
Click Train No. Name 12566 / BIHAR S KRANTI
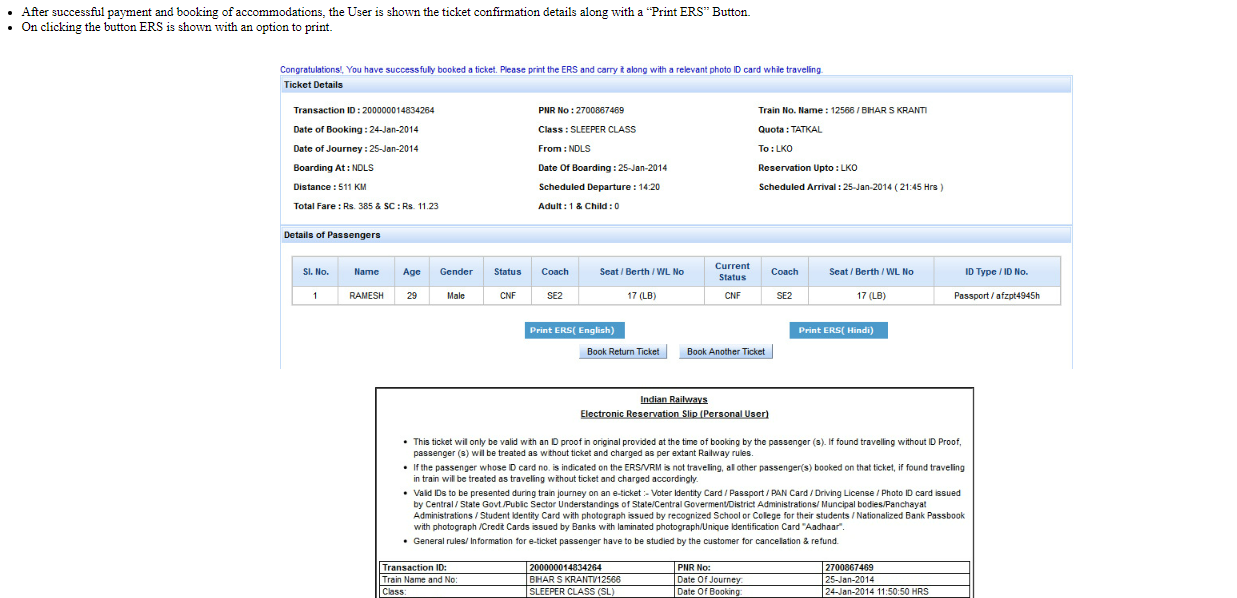click(842, 110)
